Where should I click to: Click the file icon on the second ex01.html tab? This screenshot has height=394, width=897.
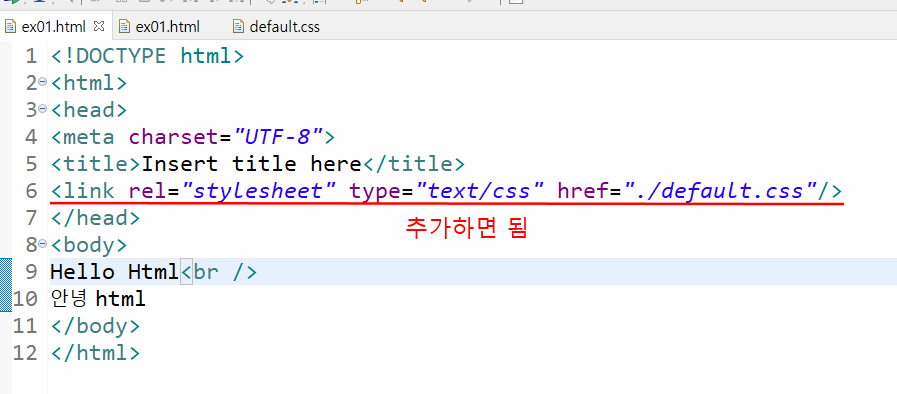coord(124,26)
